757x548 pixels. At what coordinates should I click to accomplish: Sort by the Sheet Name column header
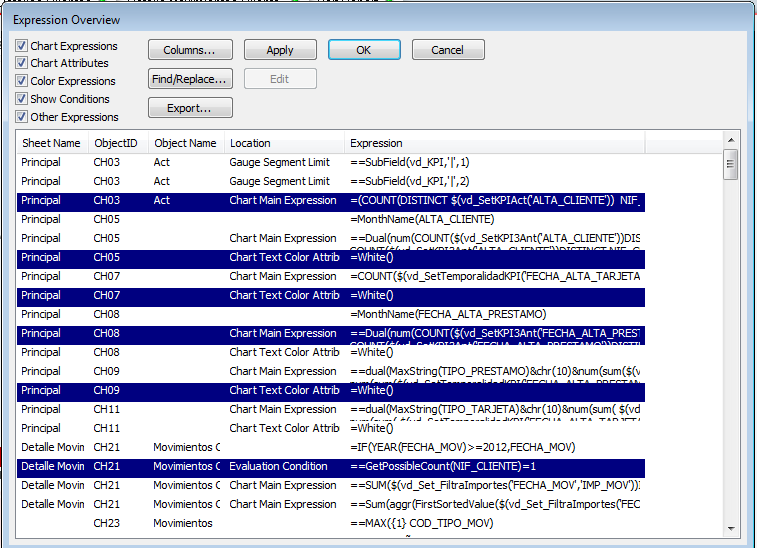(52, 143)
